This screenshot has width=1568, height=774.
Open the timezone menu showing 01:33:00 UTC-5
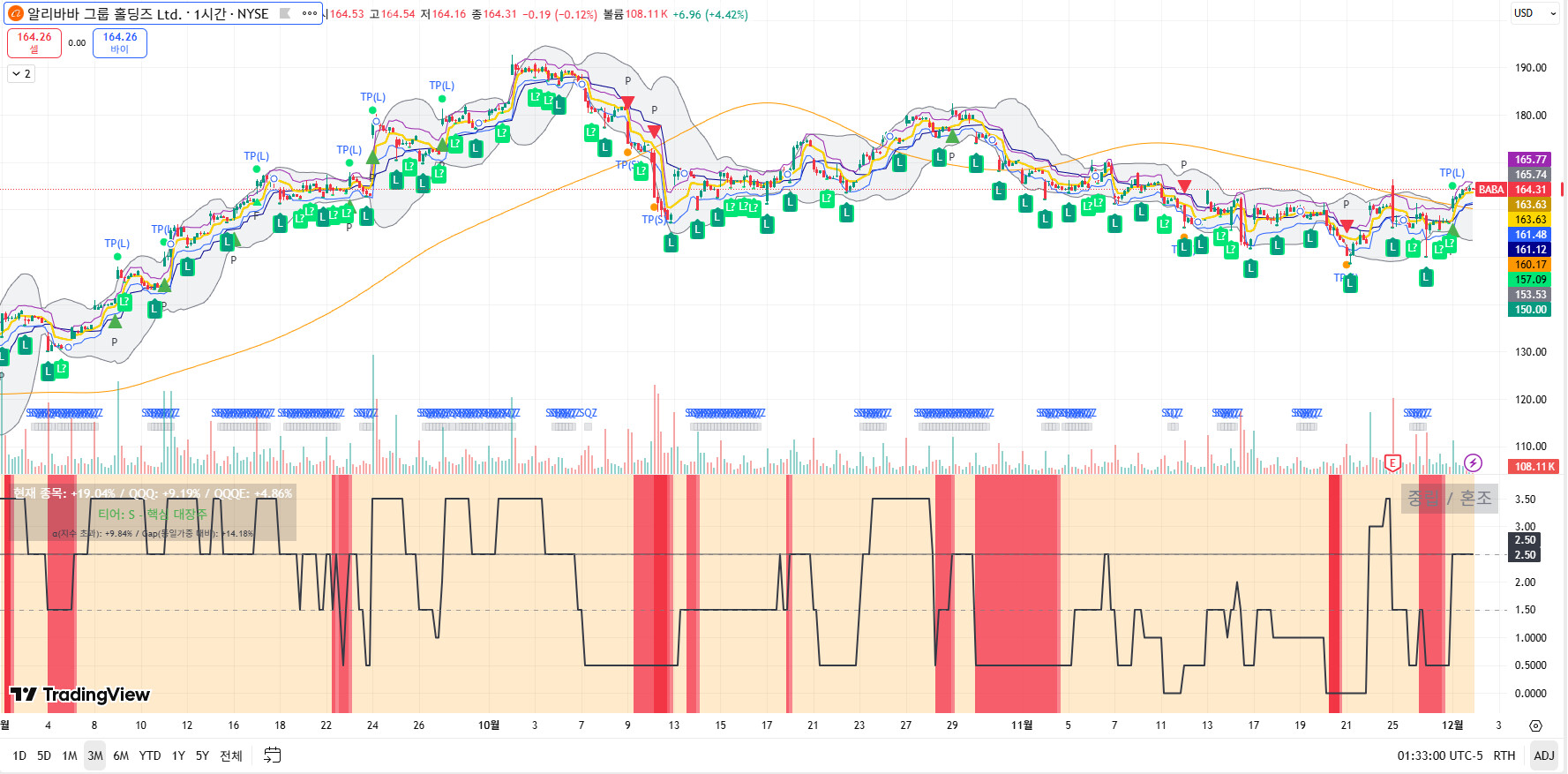tap(1440, 755)
